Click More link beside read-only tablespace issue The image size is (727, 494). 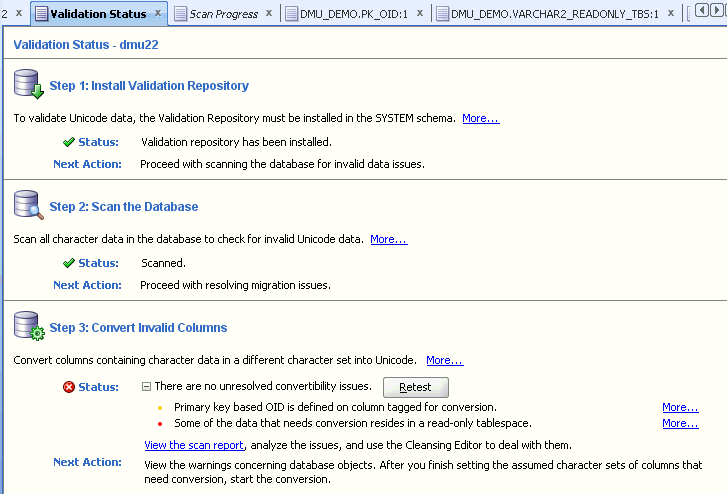coord(680,423)
